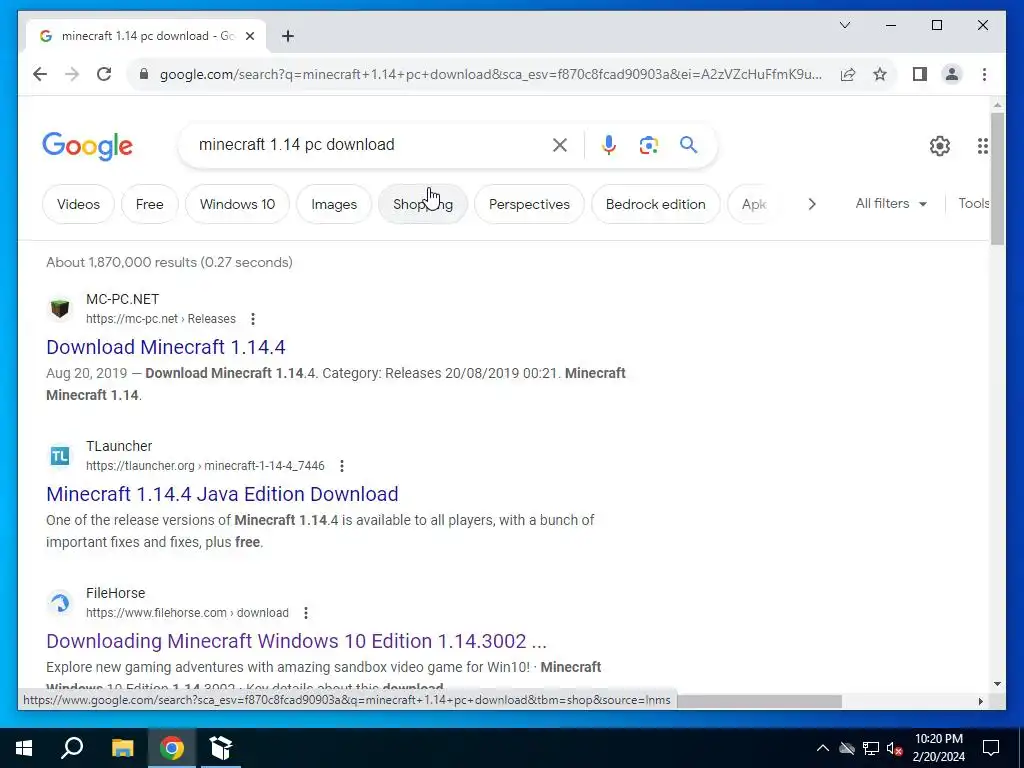Open the search Tools options
The width and height of the screenshot is (1024, 768).
click(973, 204)
